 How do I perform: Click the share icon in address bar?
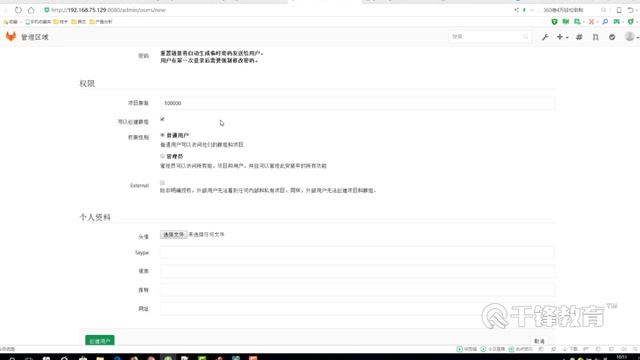pos(516,10)
